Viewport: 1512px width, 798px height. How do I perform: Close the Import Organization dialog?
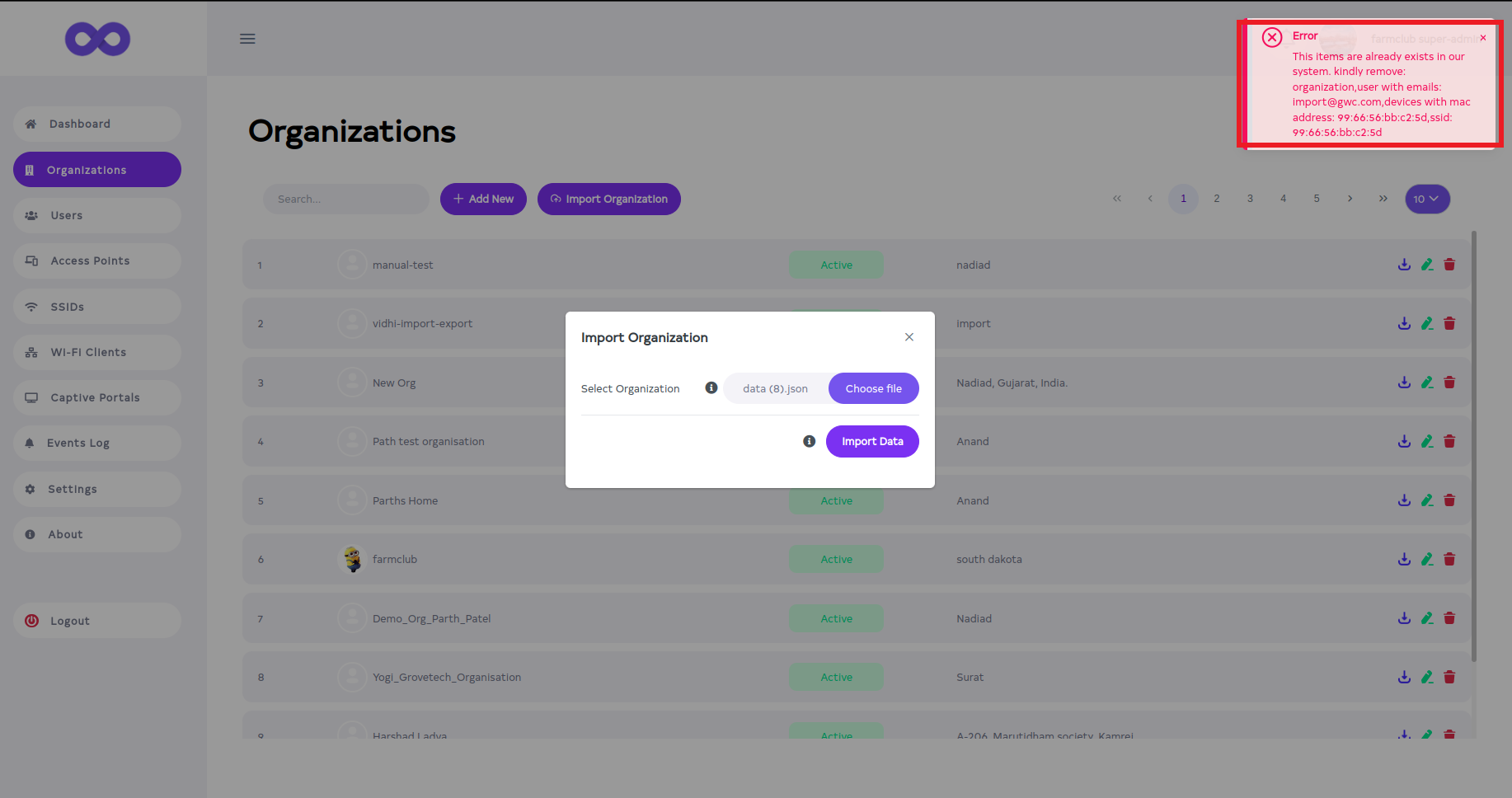(909, 337)
